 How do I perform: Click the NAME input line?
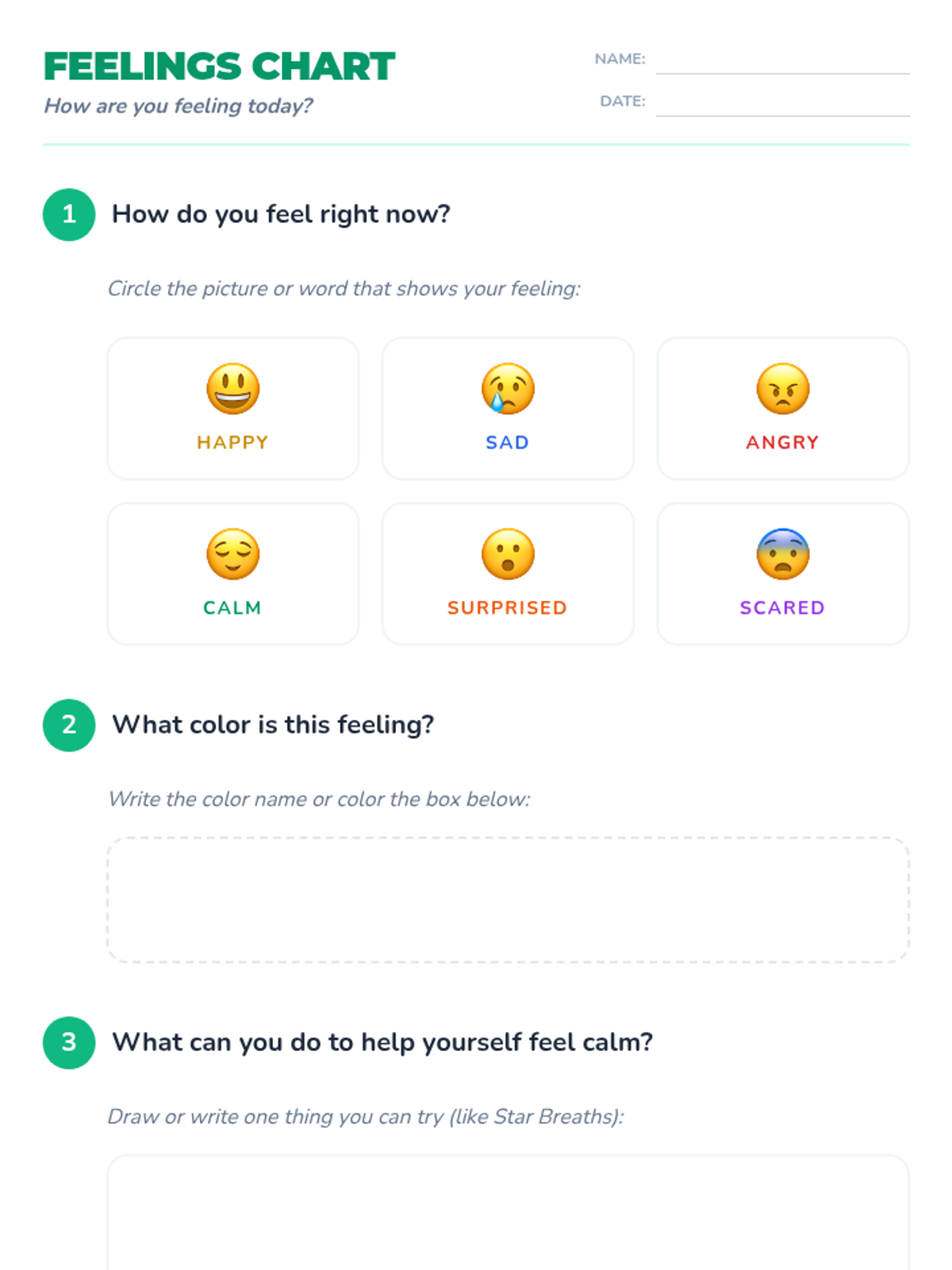point(782,63)
